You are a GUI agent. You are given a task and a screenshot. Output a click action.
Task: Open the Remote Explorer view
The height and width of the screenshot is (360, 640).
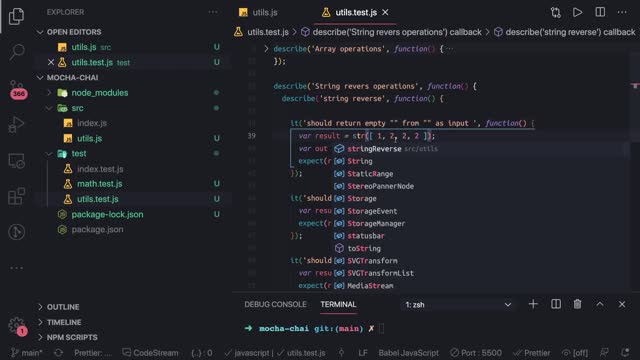pyautogui.click(x=16, y=160)
